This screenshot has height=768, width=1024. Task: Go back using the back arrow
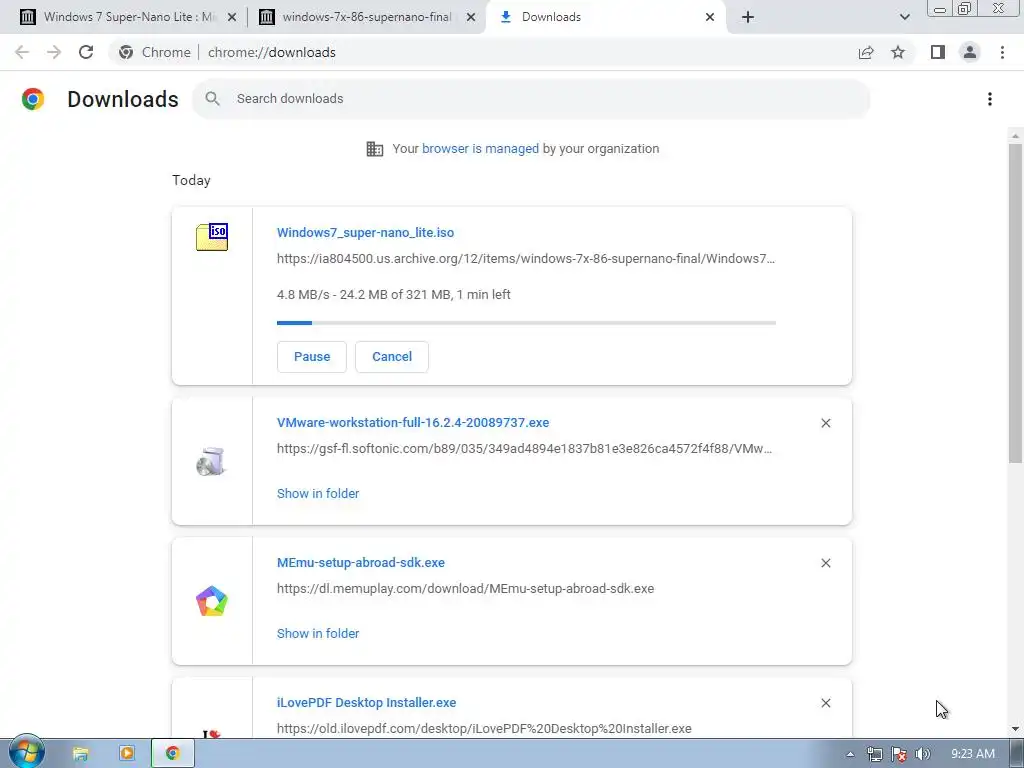point(22,52)
